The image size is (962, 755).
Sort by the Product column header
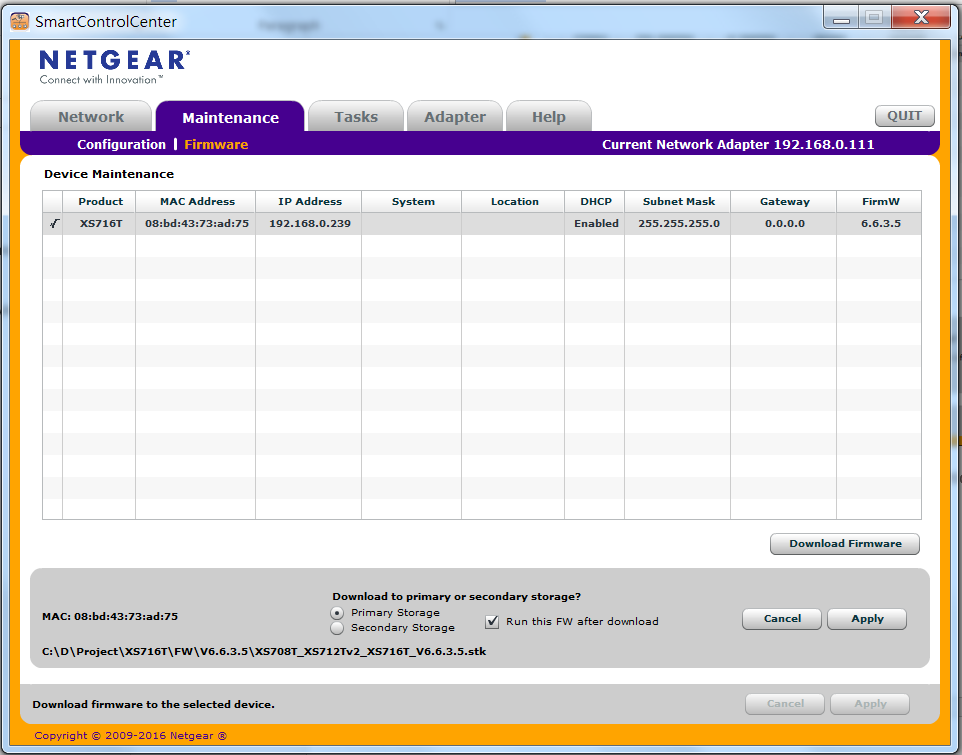click(99, 202)
